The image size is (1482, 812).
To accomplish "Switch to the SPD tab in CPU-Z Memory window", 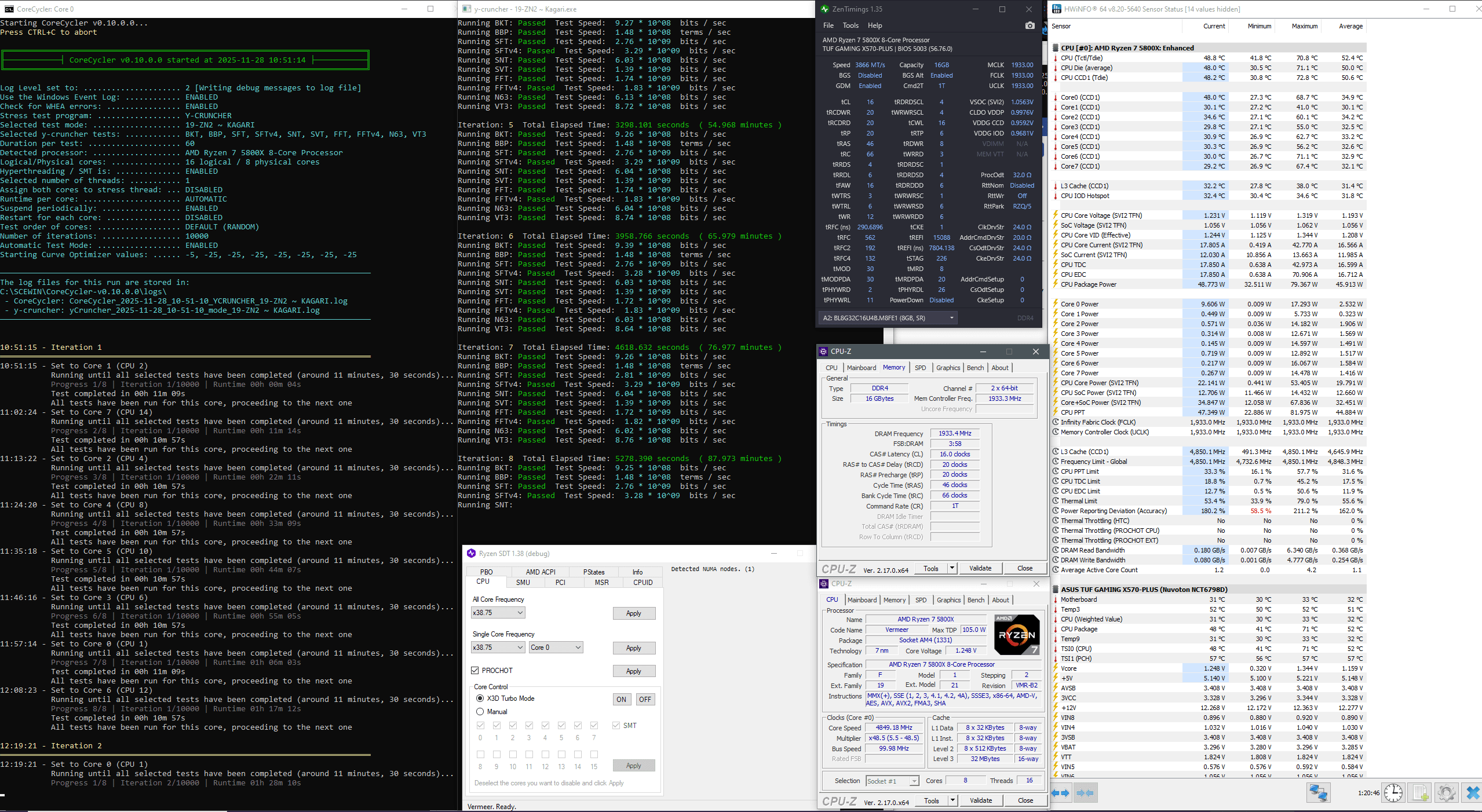I will [x=920, y=368].
